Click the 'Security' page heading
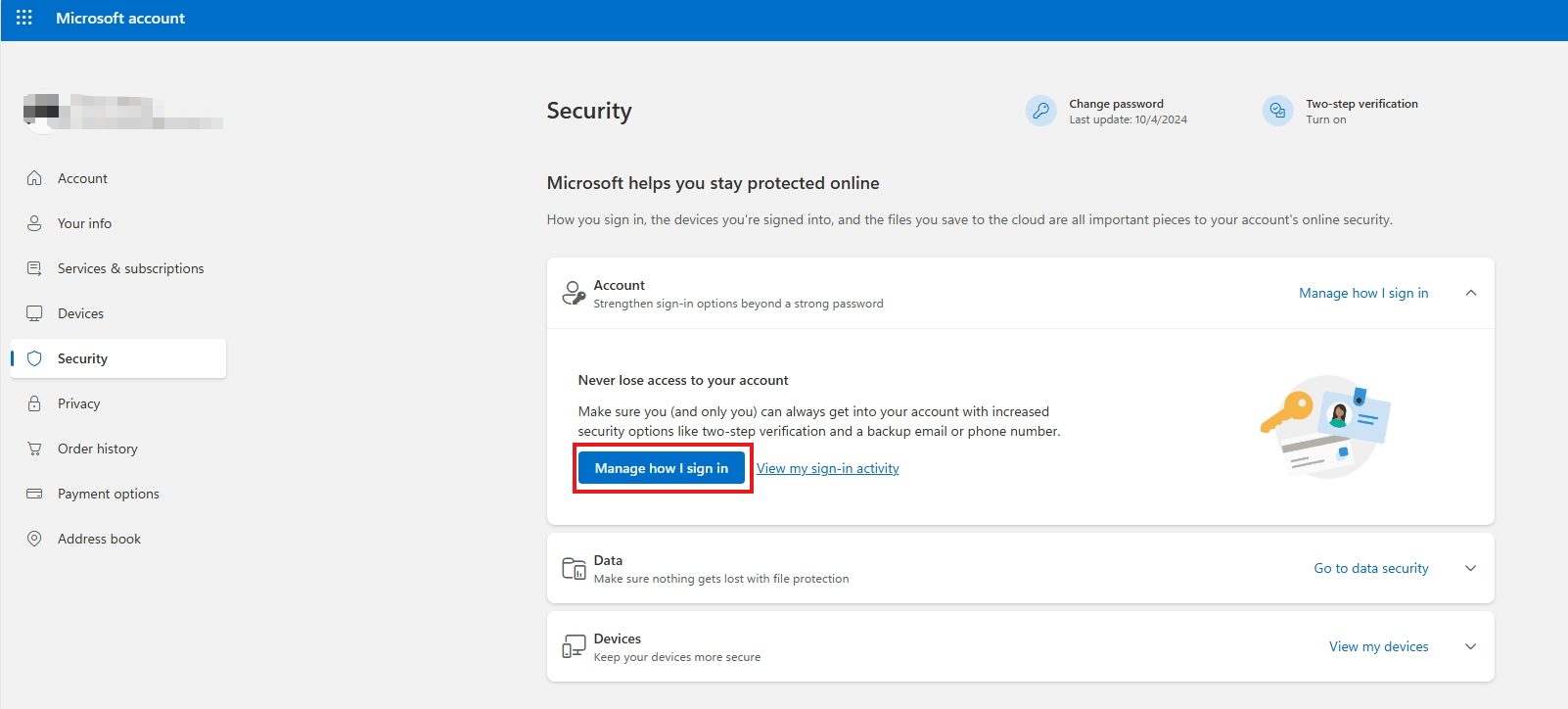 tap(589, 111)
